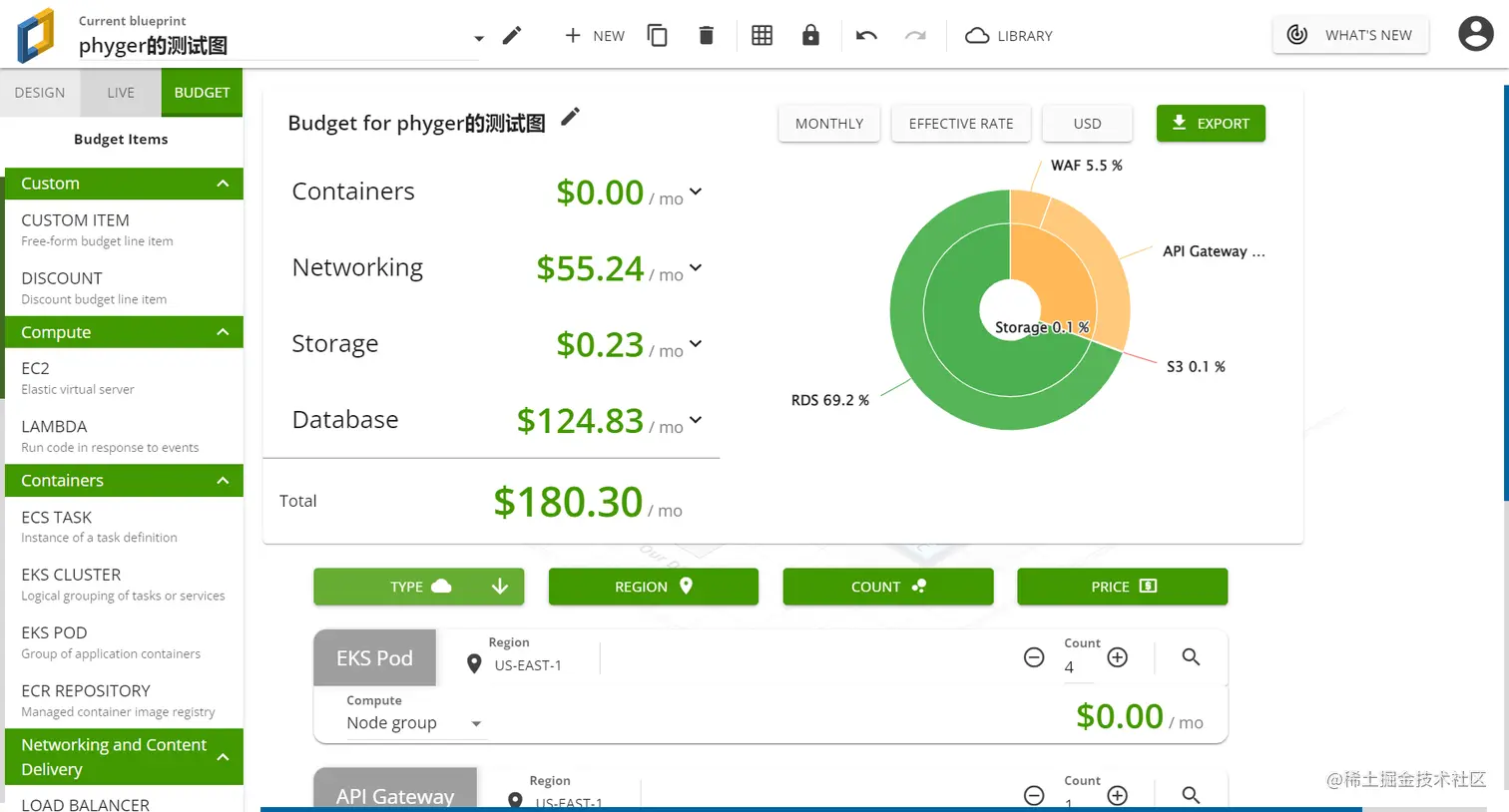This screenshot has height=812, width=1509.
Task: Select the BUDGET tab
Action: click(x=202, y=92)
